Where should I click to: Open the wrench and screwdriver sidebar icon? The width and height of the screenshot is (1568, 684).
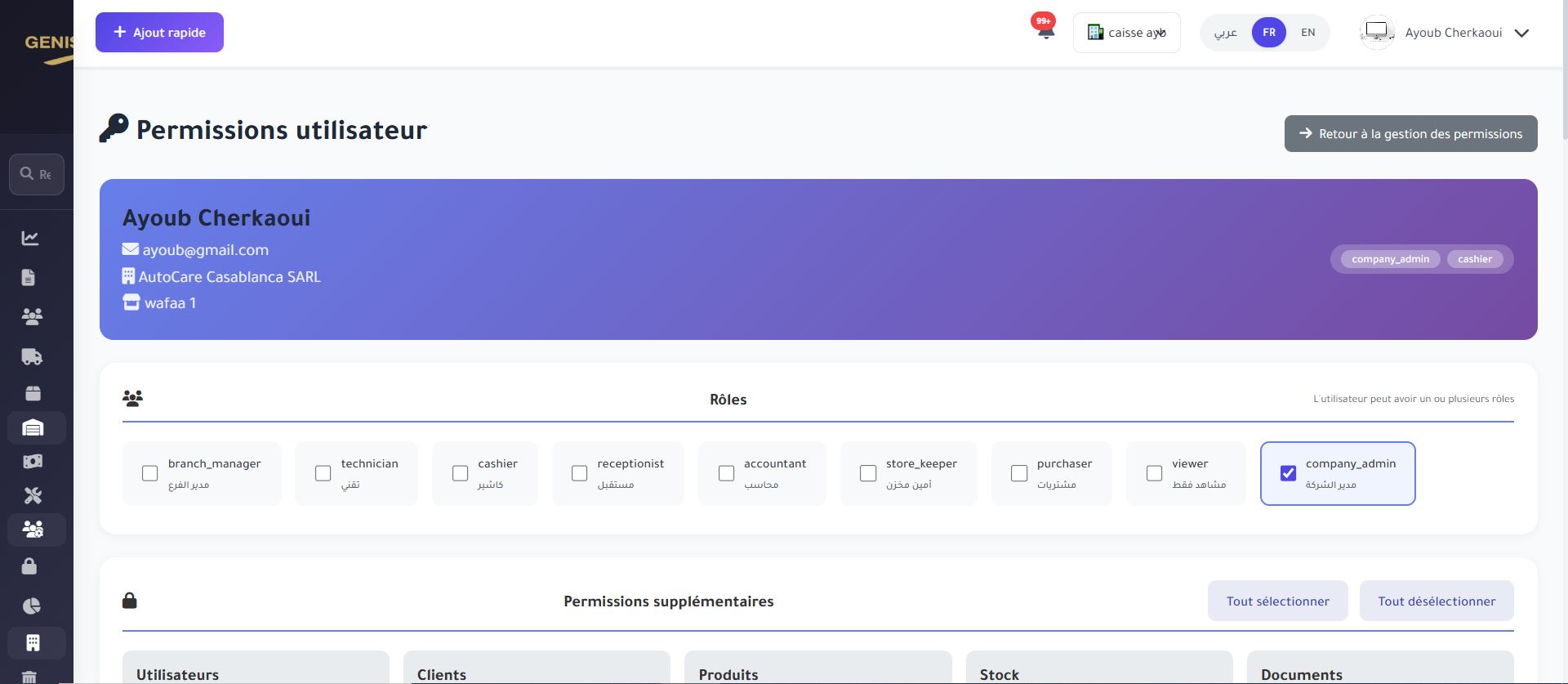pos(33,495)
